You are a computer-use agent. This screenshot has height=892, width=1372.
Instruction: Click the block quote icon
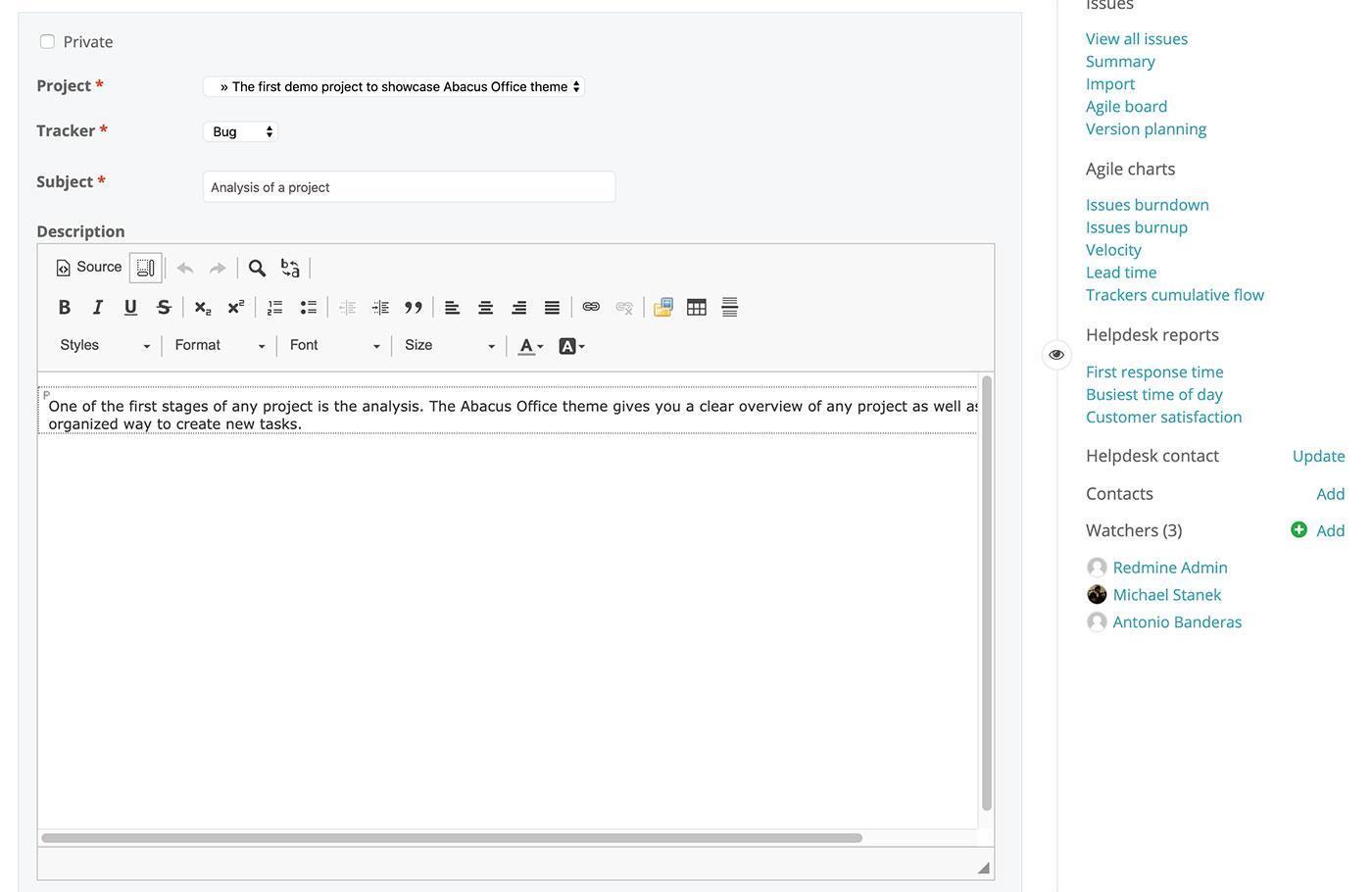point(414,308)
